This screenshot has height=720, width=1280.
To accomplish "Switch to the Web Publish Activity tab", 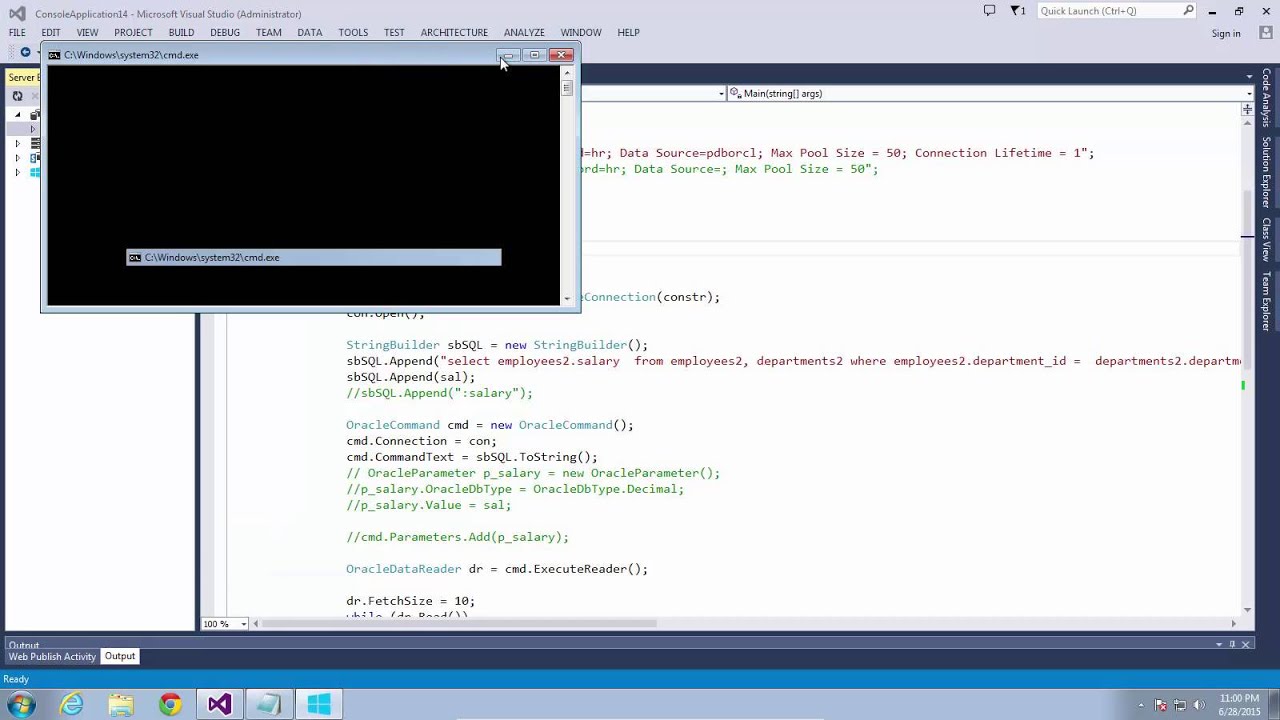I will 52,657.
